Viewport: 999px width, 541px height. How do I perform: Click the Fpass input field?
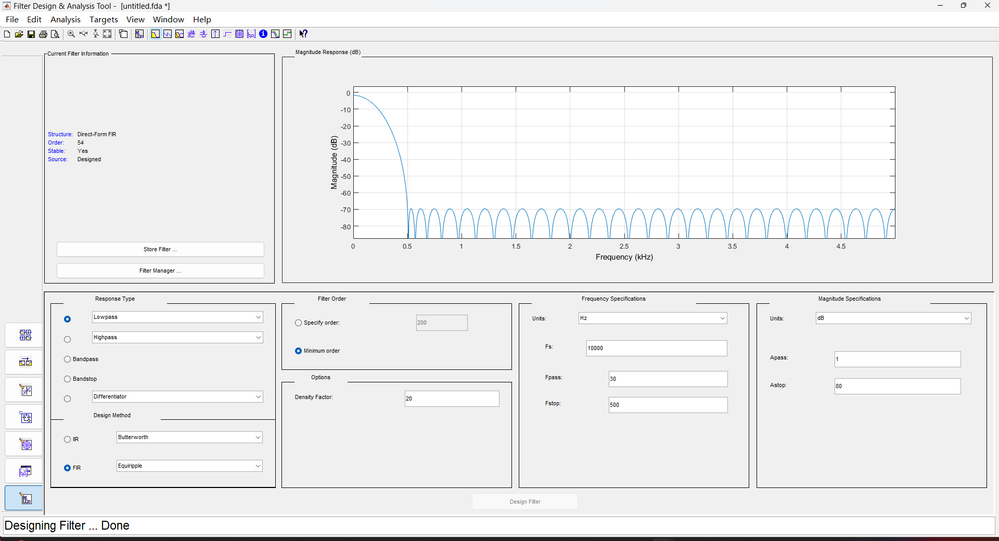[x=667, y=379]
